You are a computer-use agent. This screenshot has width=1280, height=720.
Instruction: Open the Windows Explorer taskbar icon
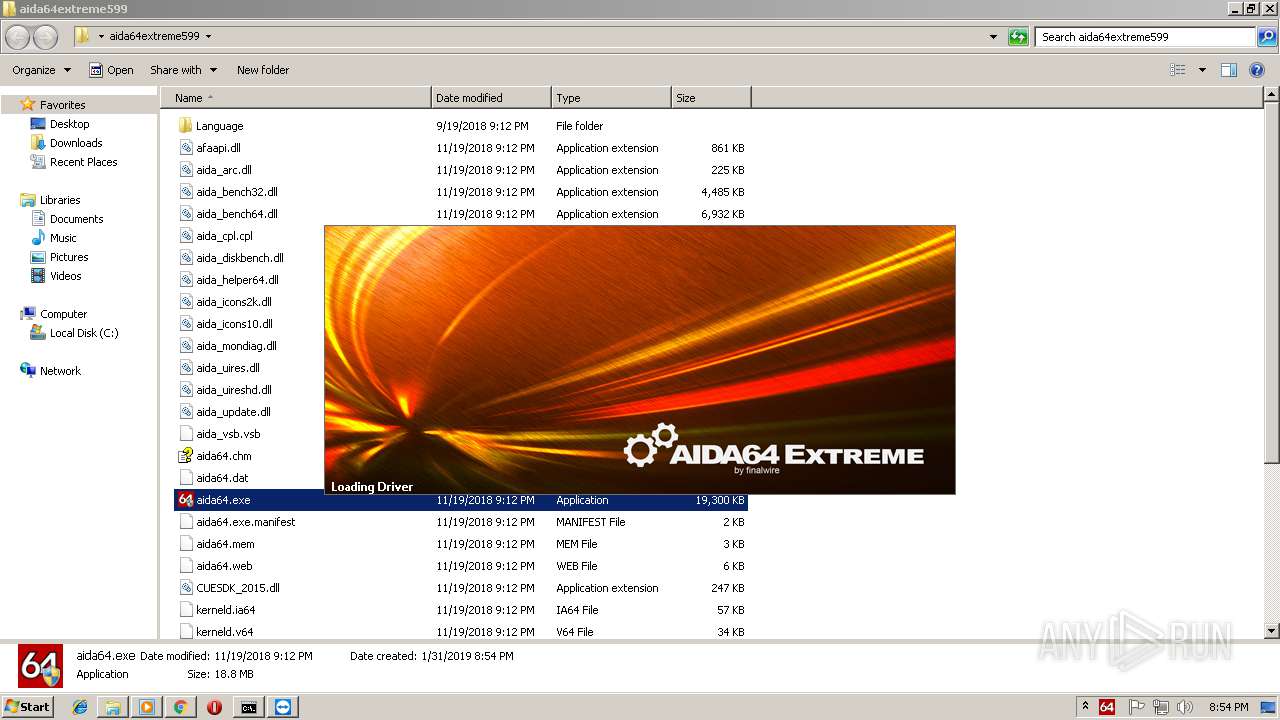(x=113, y=707)
